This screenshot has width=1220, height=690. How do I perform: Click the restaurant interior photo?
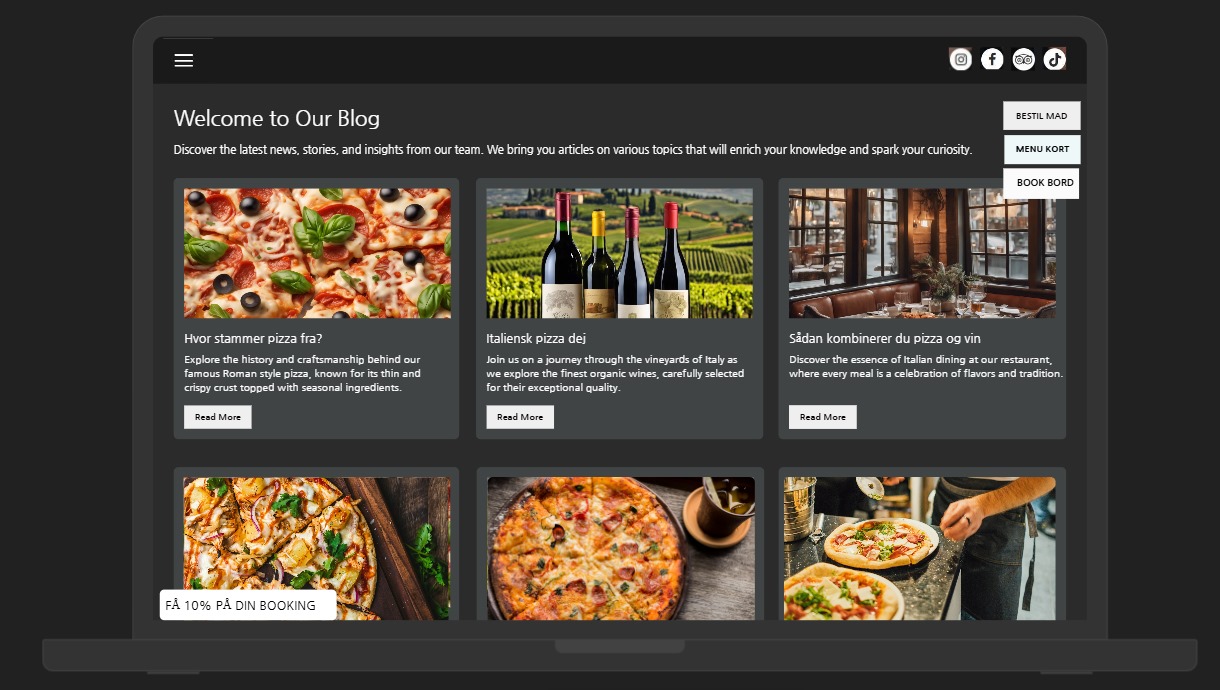(921, 252)
